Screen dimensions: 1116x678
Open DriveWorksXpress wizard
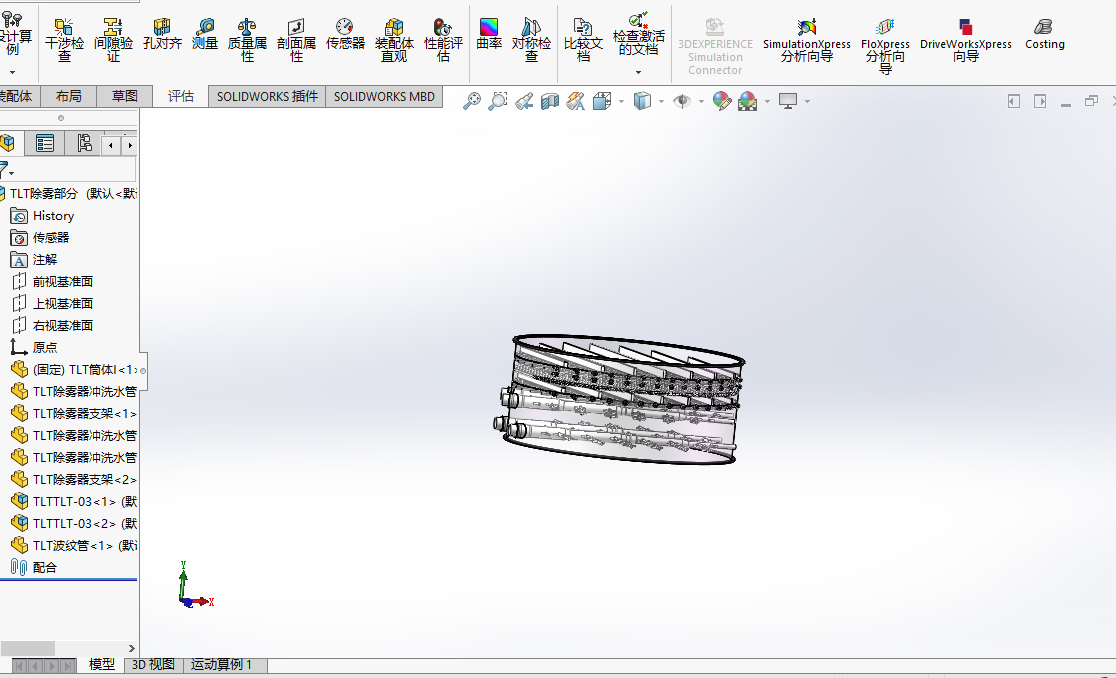click(x=965, y=41)
